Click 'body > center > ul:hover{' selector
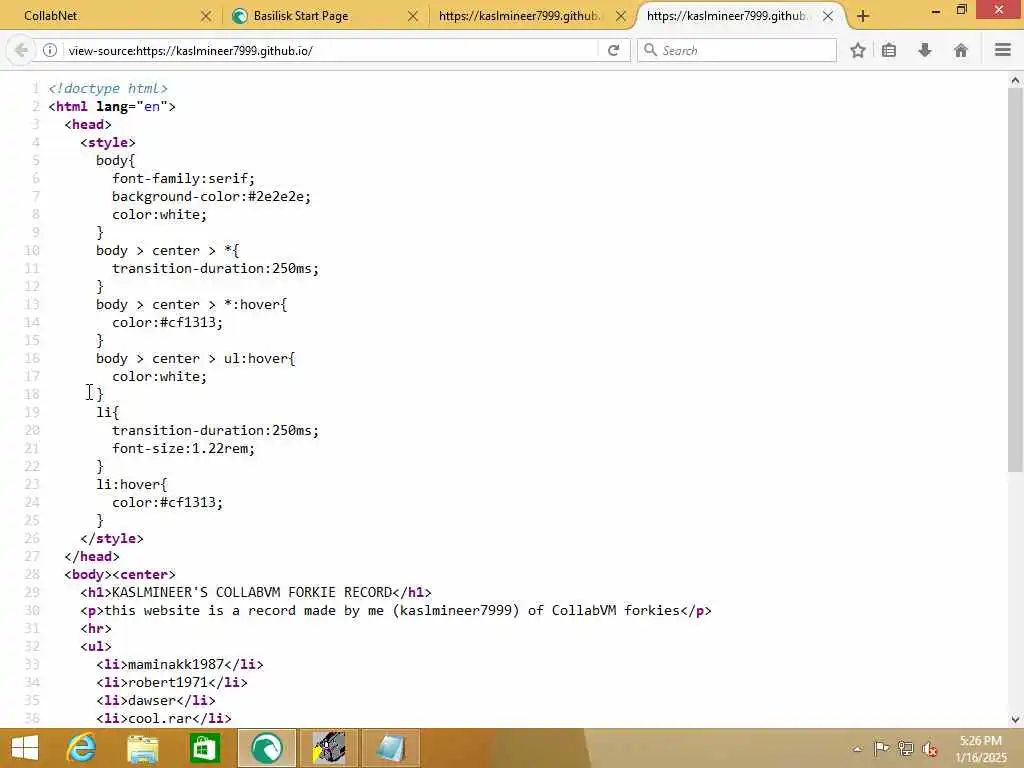Screen dimensions: 1024x768 click(x=195, y=359)
